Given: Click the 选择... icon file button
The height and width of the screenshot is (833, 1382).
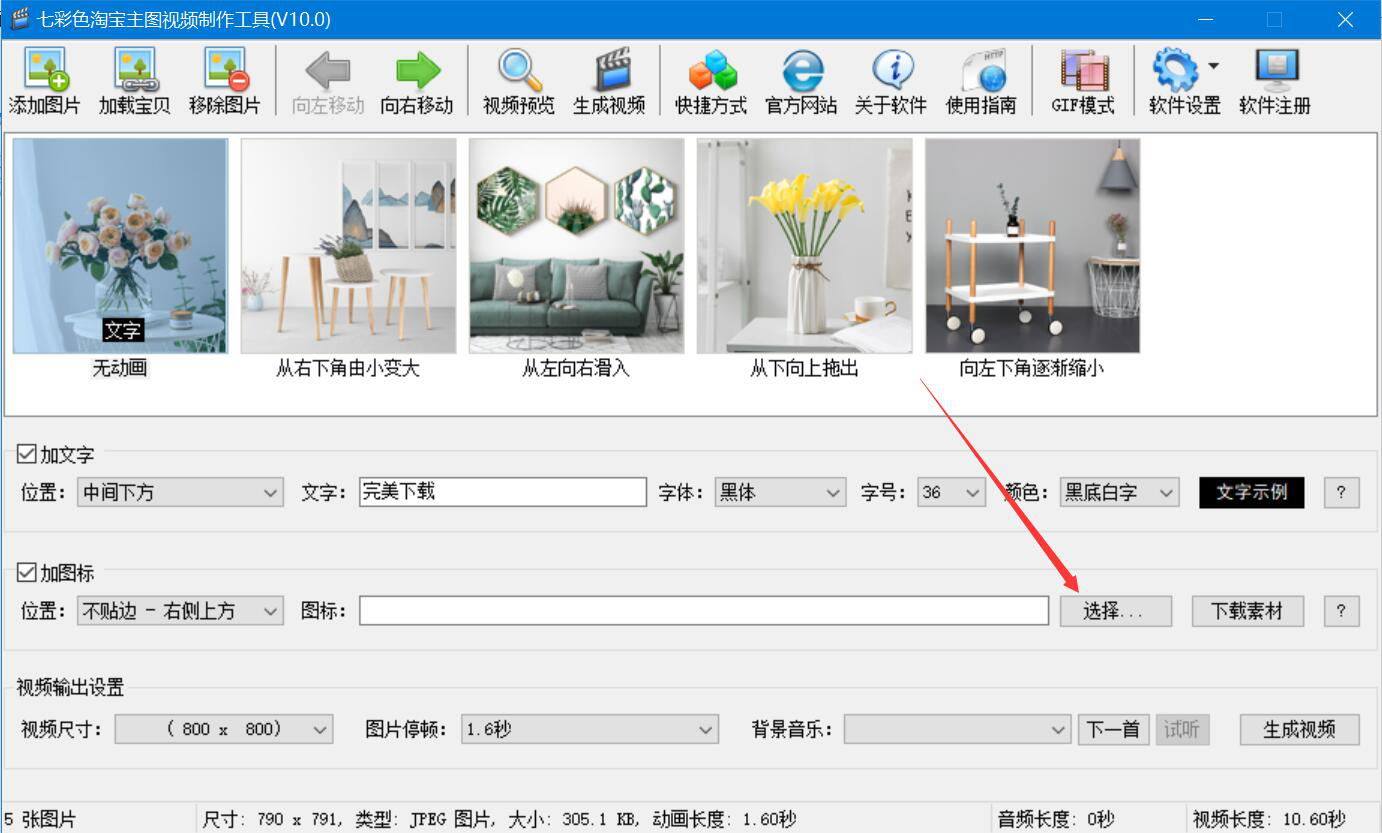Looking at the screenshot, I should [1116, 611].
